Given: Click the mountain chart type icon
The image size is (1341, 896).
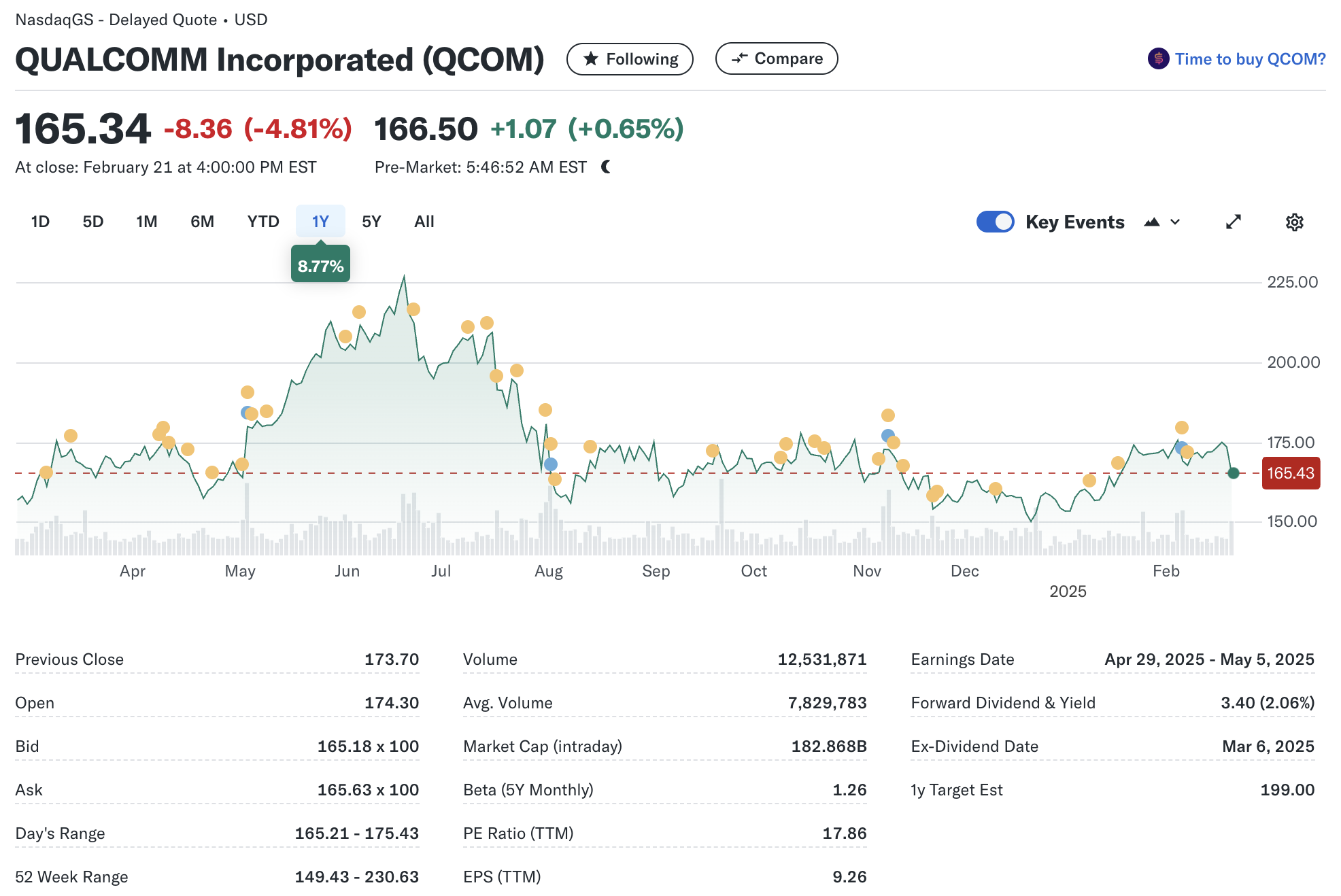Looking at the screenshot, I should click(1151, 222).
